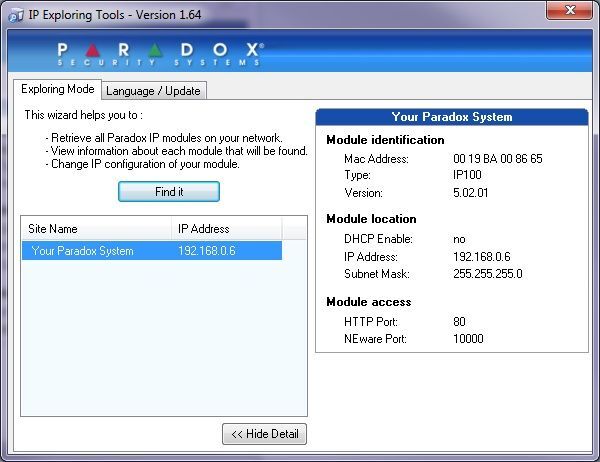This screenshot has width=600, height=462.
Task: Click the blue Your Paradox System panel header
Action: tap(451, 117)
